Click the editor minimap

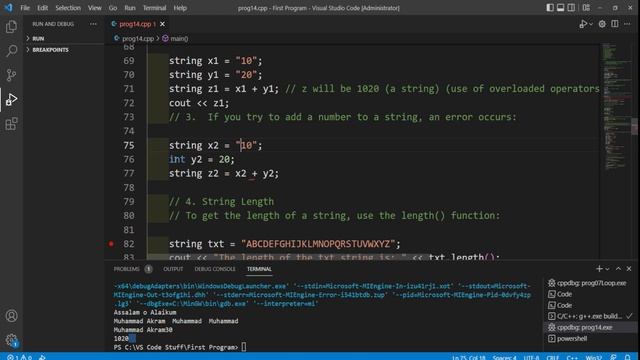[x=616, y=106]
